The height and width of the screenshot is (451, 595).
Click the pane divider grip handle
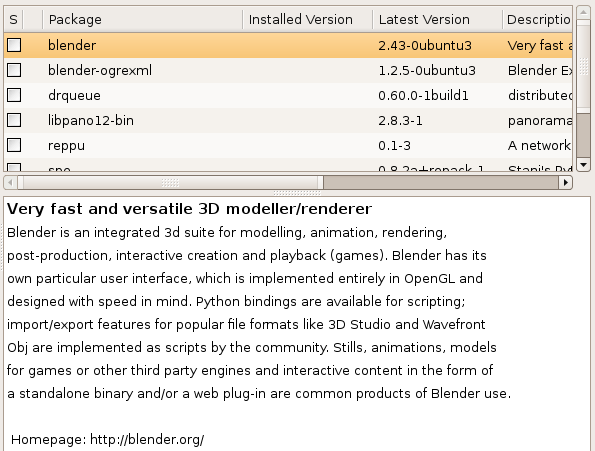click(x=297, y=193)
